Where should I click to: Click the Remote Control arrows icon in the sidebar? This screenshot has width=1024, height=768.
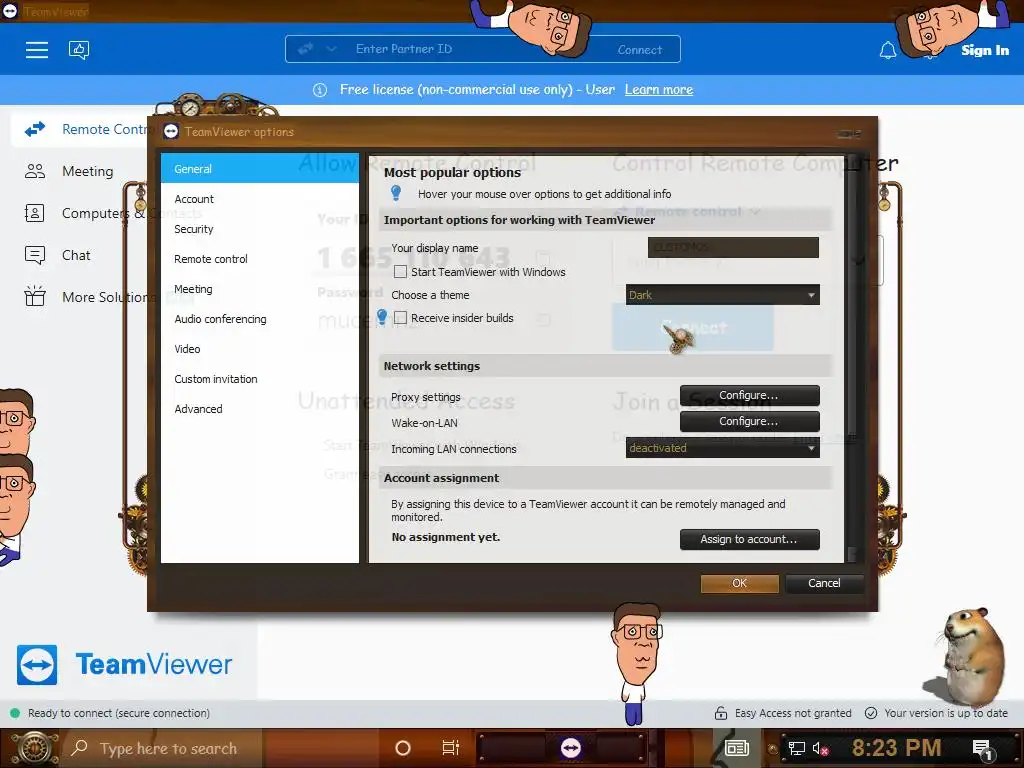[35, 129]
